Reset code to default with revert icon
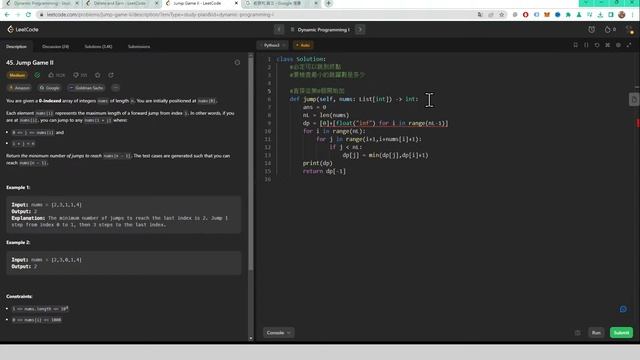Viewport: 640px width, 360px height. (x=597, y=45)
